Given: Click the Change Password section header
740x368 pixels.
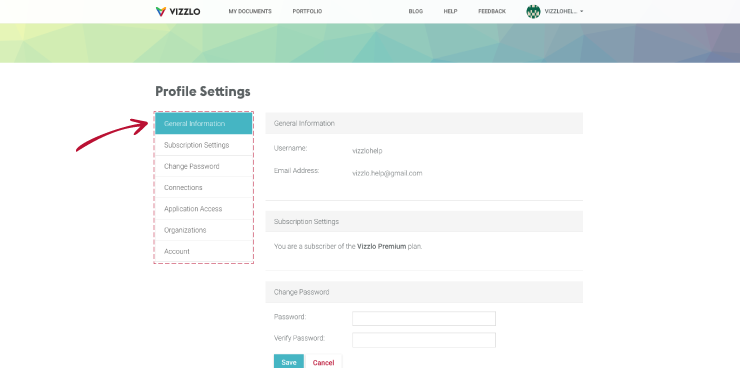Looking at the screenshot, I should 424,292.
